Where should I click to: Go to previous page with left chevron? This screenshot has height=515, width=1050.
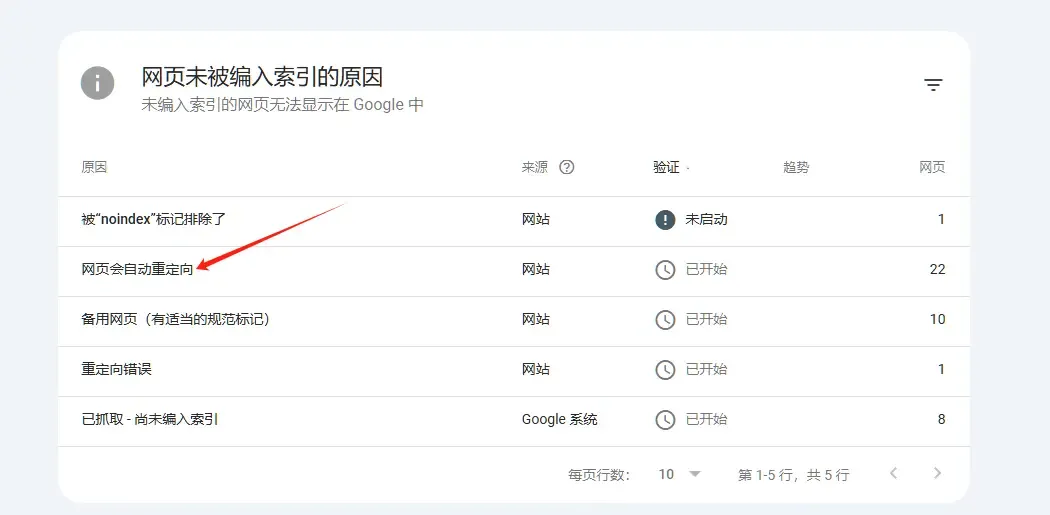[893, 473]
